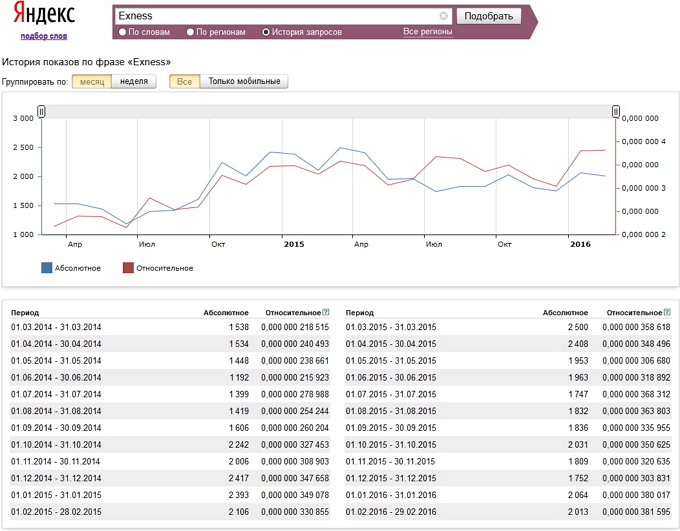Image resolution: width=680 pixels, height=531 pixels.
Task: Click absolute value 2 242 for October 2014
Action: tap(239, 445)
